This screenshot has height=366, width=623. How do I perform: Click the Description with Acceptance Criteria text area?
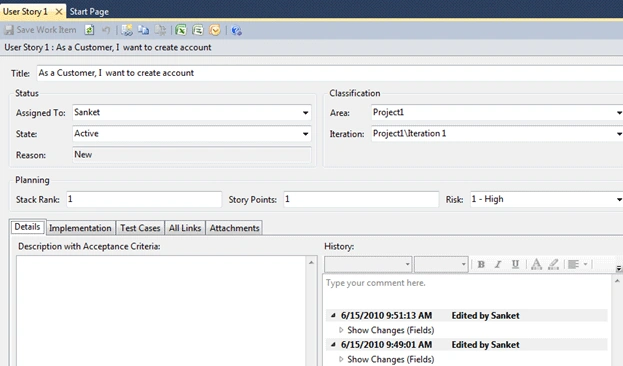click(161, 311)
